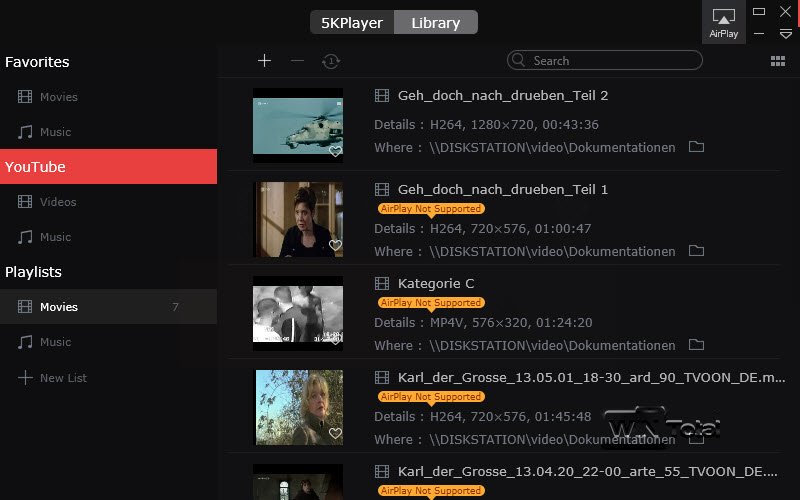
Task: Select Music under Favorites
Action: point(108,132)
